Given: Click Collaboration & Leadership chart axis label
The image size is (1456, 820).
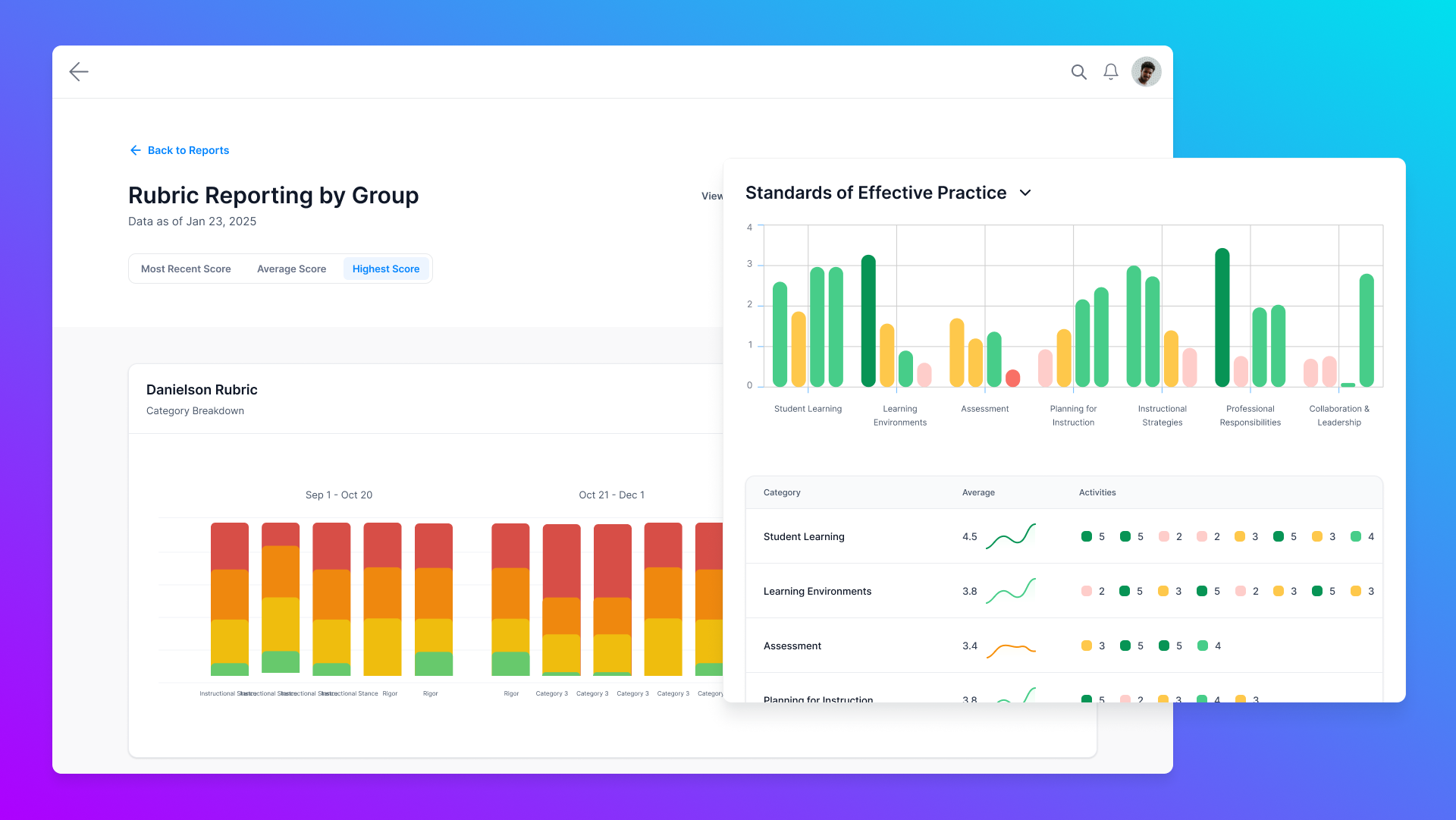Looking at the screenshot, I should (x=1339, y=416).
